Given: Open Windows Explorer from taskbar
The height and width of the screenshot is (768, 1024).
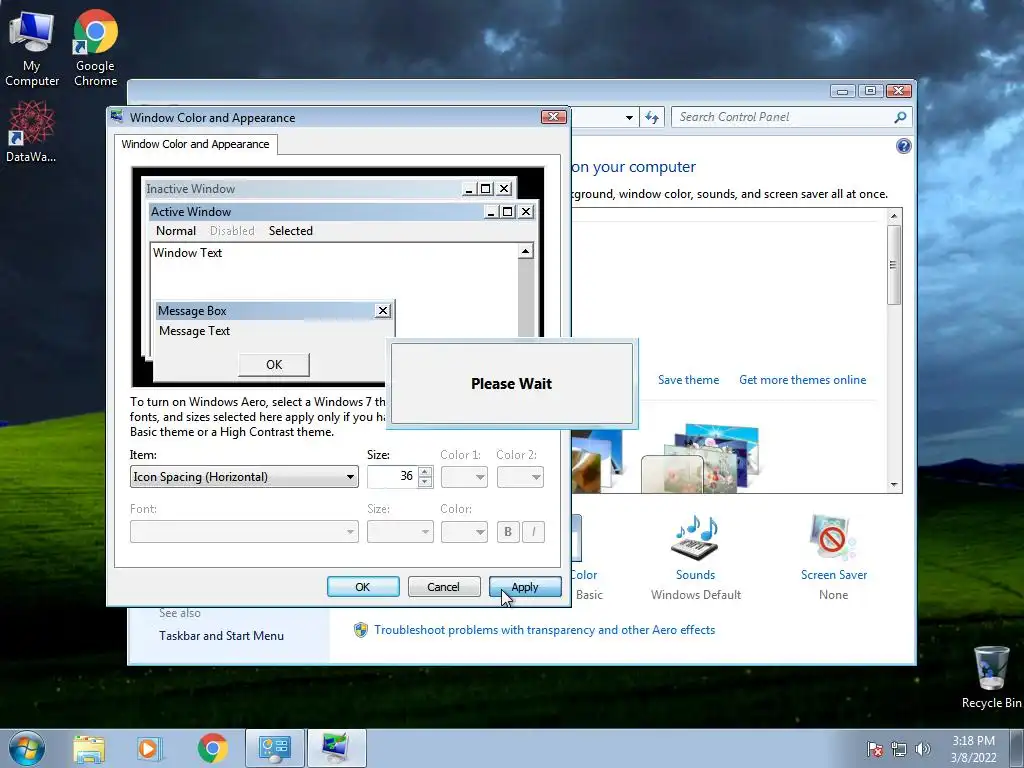Looking at the screenshot, I should pyautogui.click(x=89, y=748).
